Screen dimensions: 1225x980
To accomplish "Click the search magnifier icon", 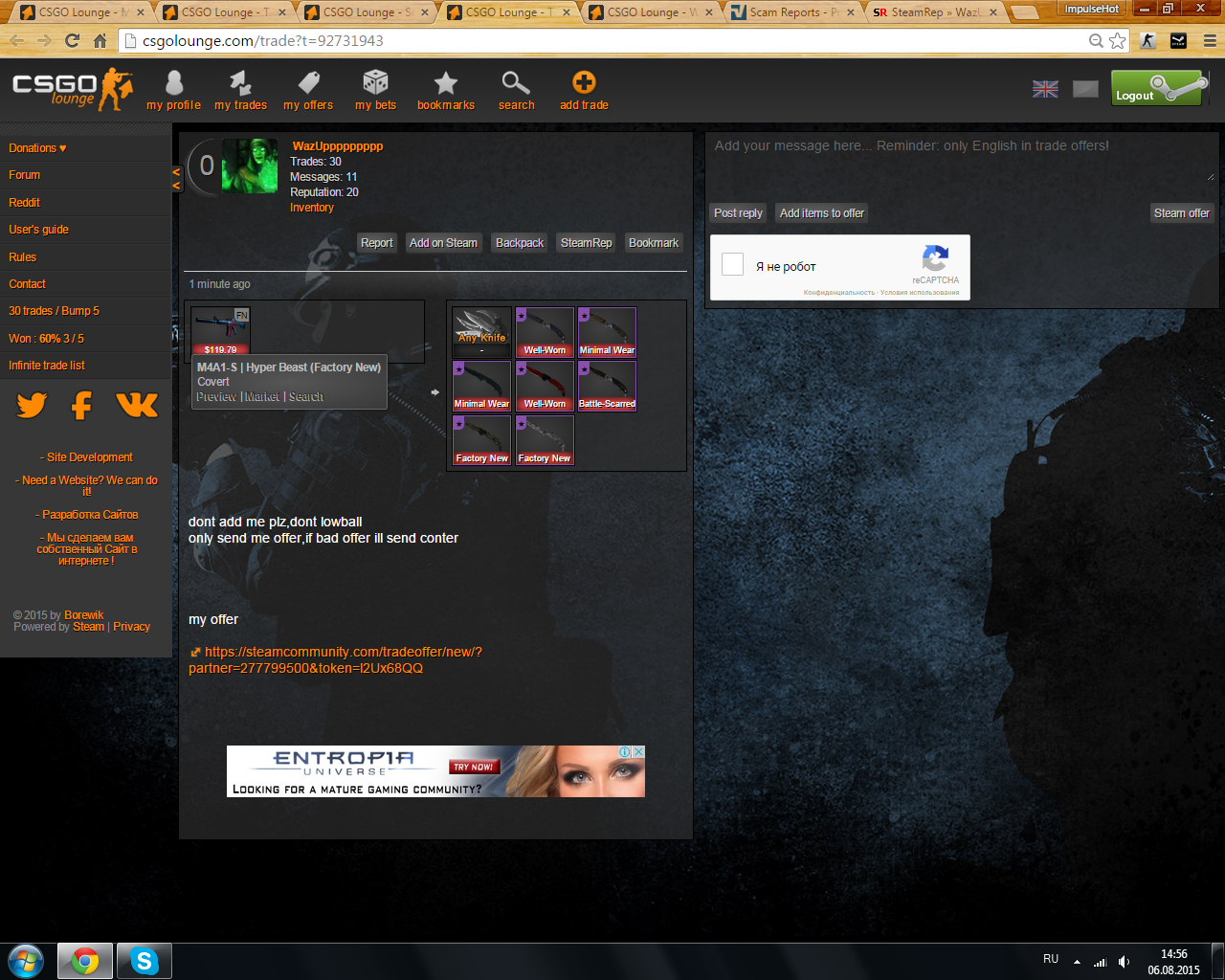I will [x=516, y=84].
